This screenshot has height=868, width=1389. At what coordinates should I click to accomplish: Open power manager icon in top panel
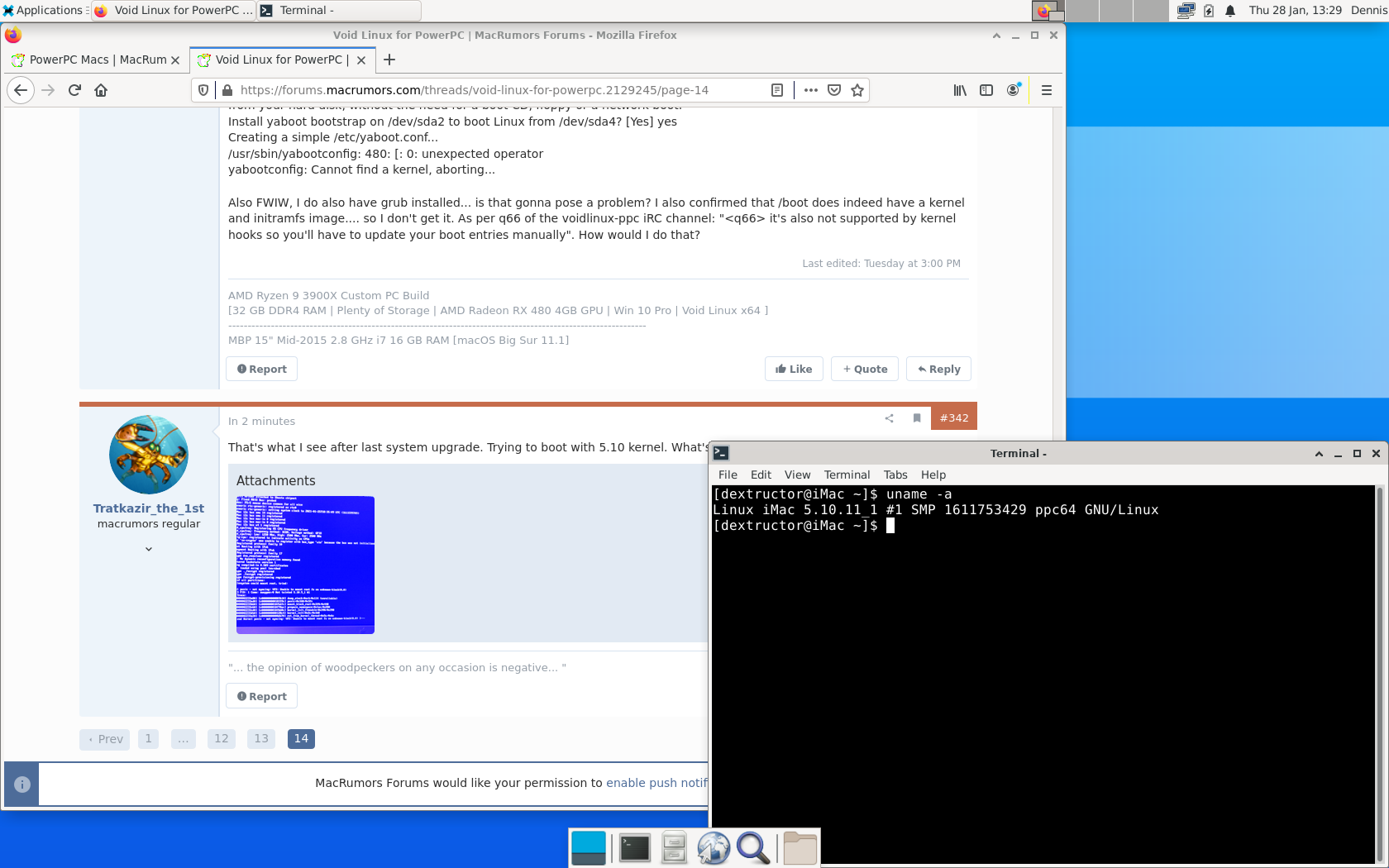point(1209,11)
